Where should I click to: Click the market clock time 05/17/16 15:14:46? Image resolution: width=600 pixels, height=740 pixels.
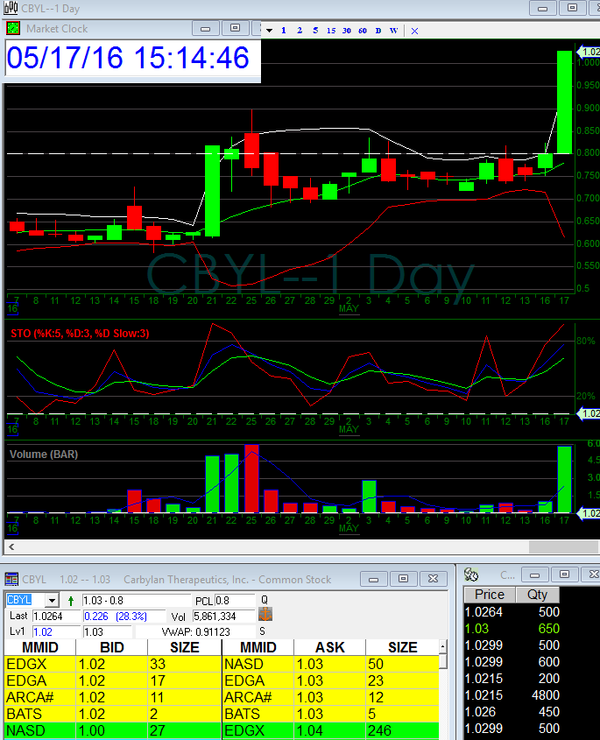click(x=128, y=58)
